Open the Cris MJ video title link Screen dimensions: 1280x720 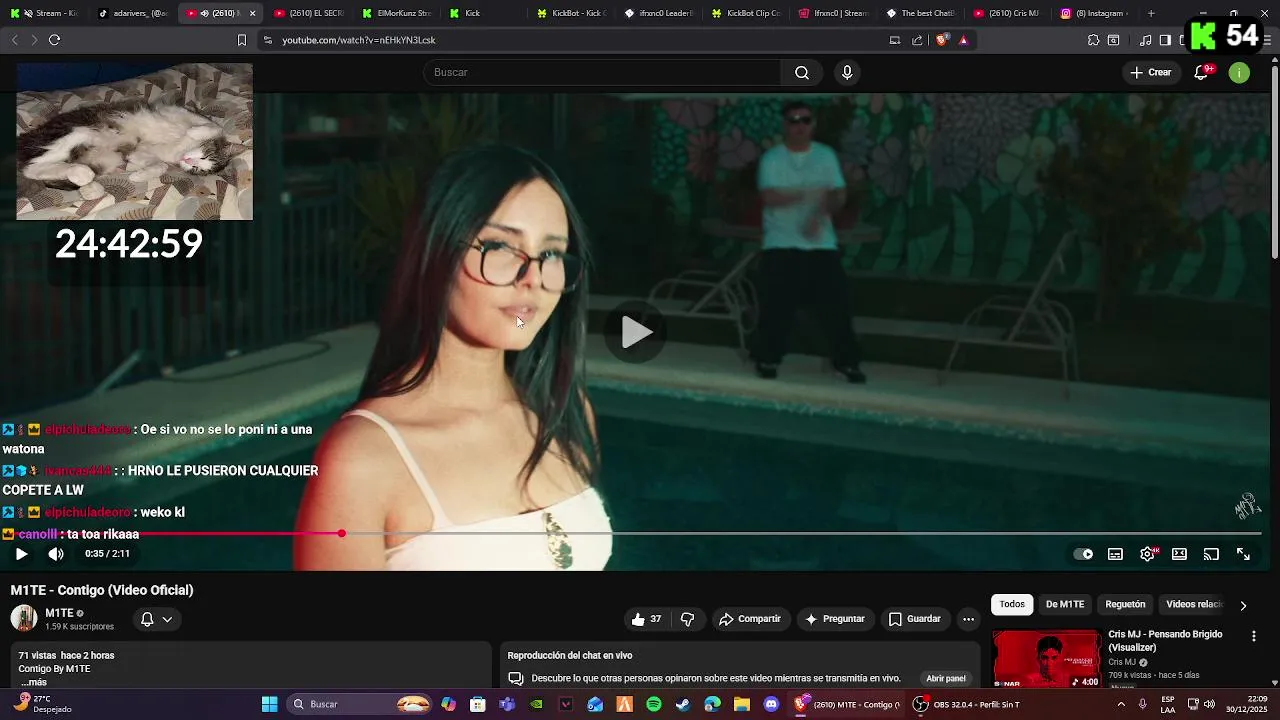(1165, 641)
